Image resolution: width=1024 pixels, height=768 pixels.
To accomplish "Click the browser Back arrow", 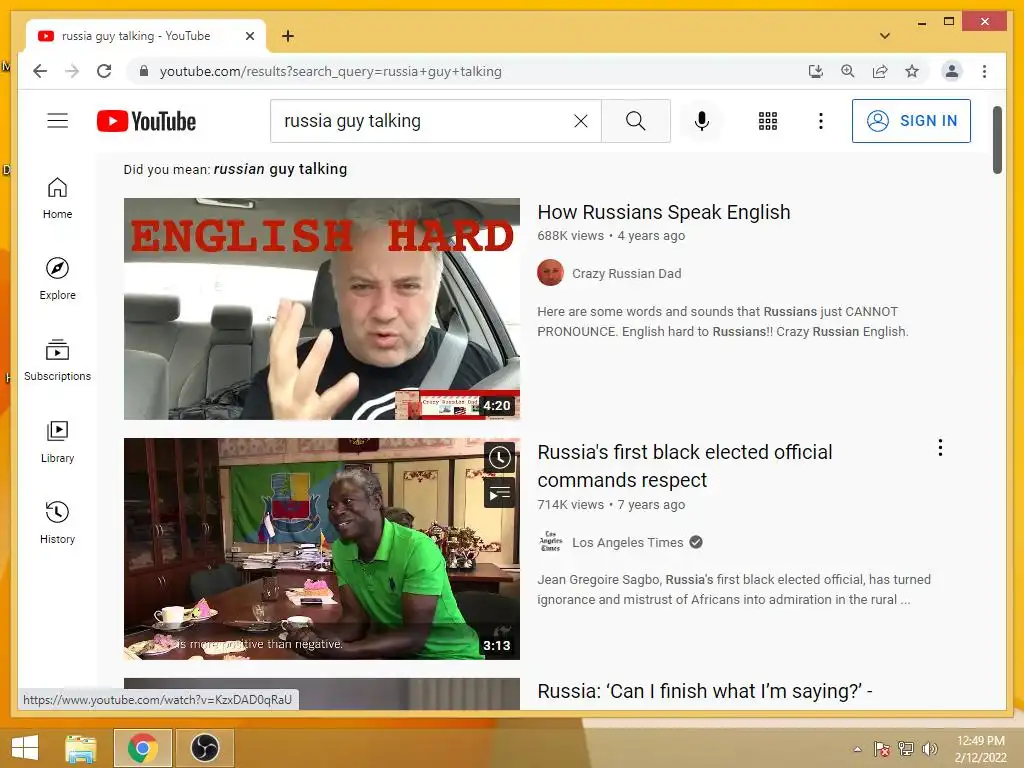I will click(40, 71).
